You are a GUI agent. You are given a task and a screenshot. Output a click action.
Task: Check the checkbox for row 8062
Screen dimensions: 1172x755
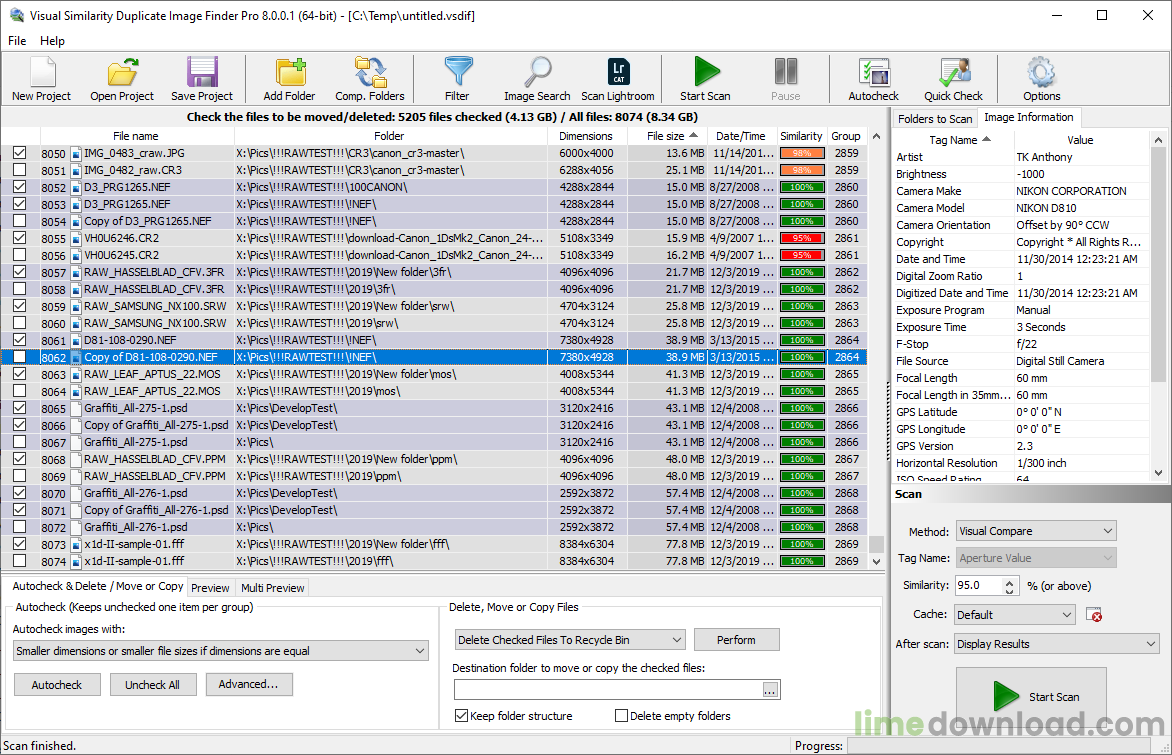tap(19, 357)
